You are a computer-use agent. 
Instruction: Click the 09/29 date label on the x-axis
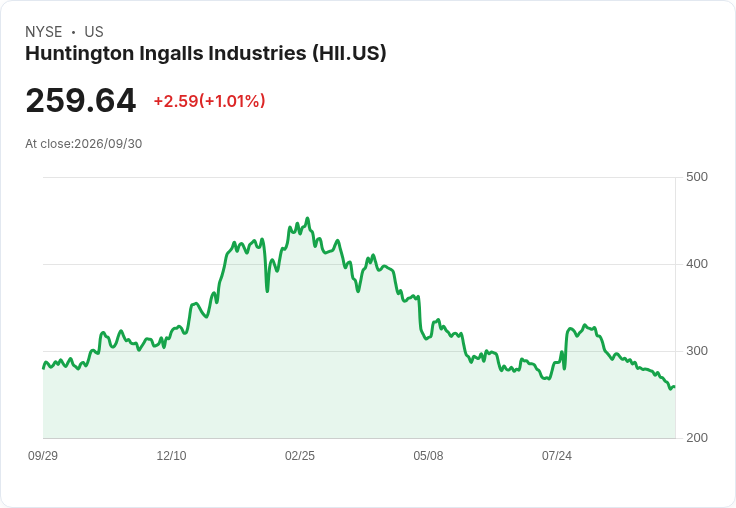click(43, 455)
